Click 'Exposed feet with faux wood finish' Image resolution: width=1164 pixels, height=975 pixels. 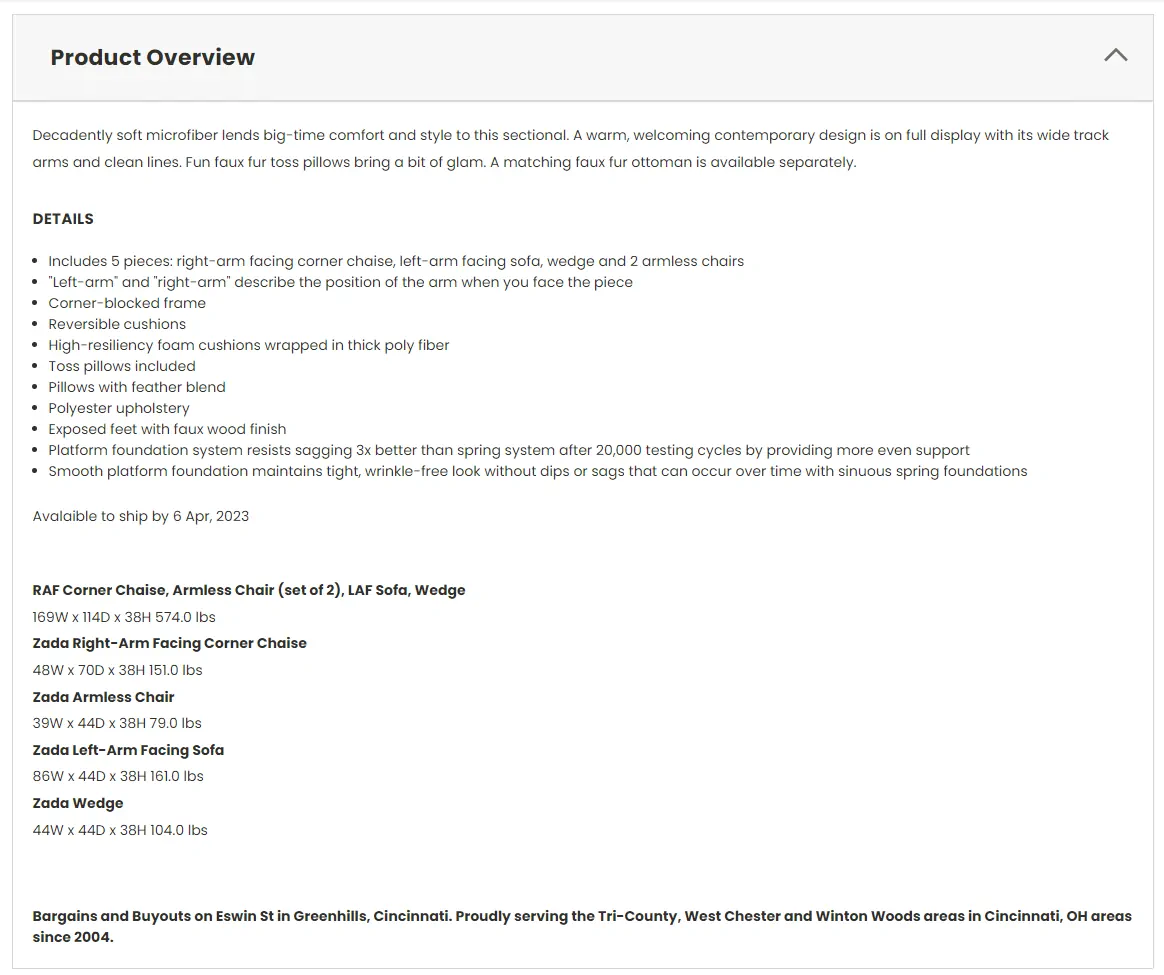(167, 429)
